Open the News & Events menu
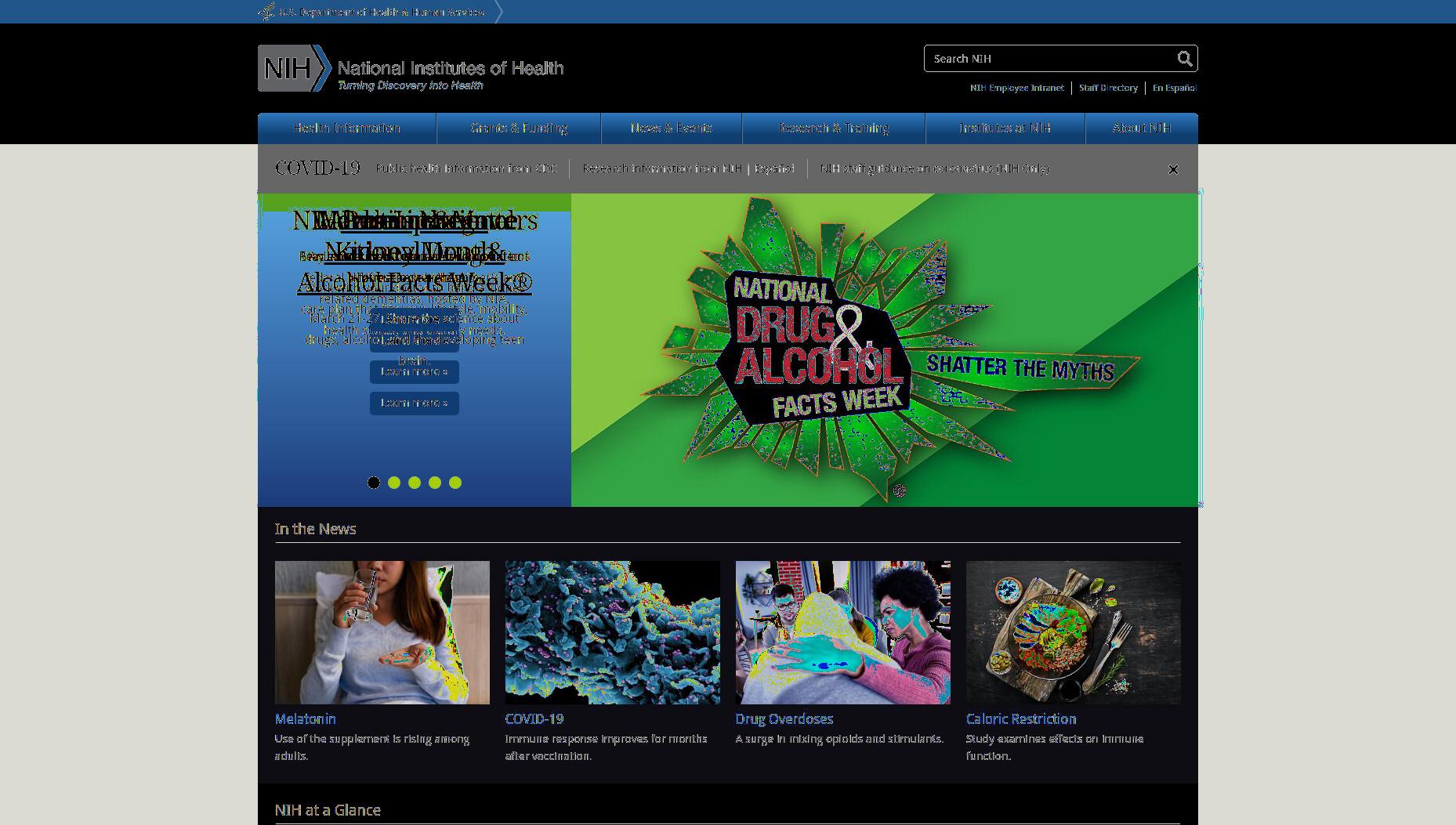 click(x=672, y=128)
